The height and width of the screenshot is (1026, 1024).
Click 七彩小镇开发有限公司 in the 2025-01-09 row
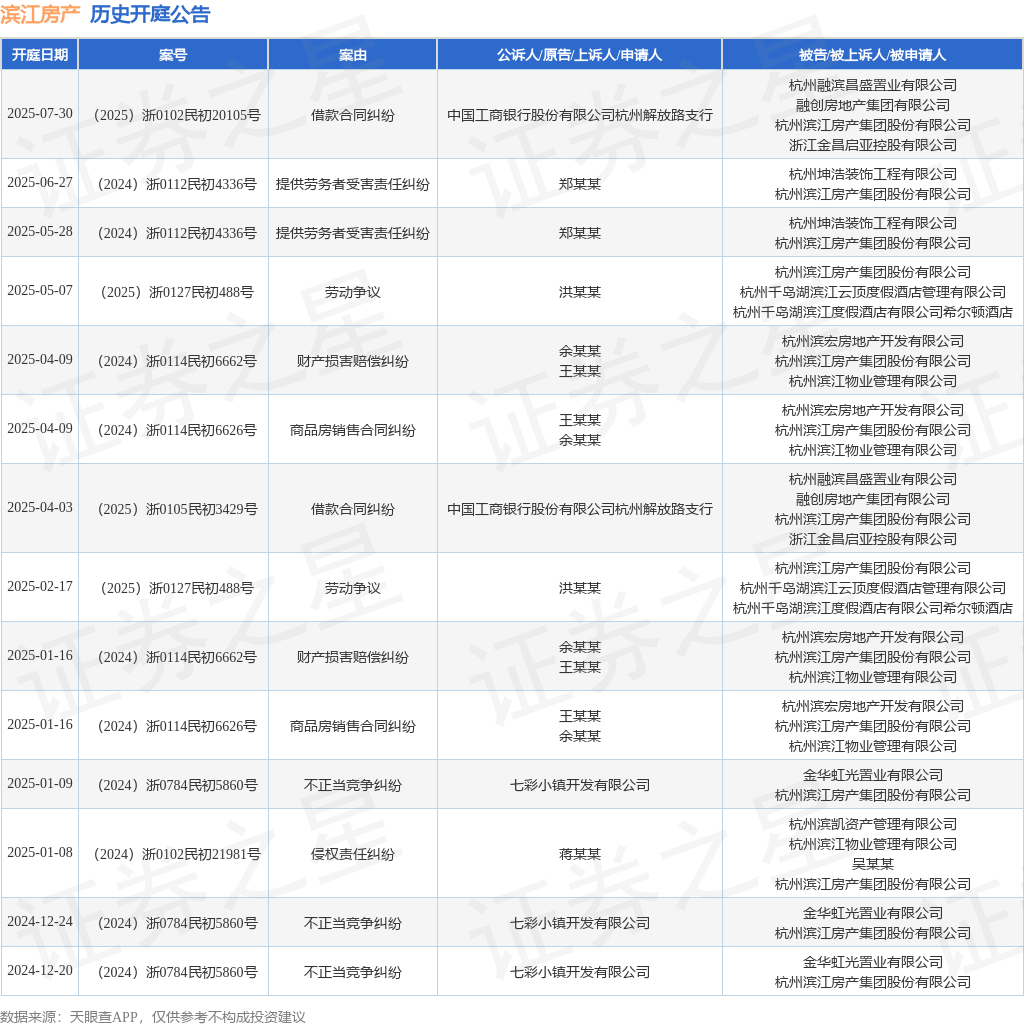coord(580,785)
